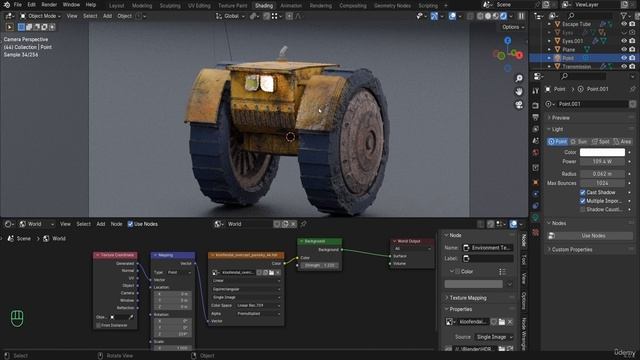Click the Power value field
The height and width of the screenshot is (360, 640).
602,162
